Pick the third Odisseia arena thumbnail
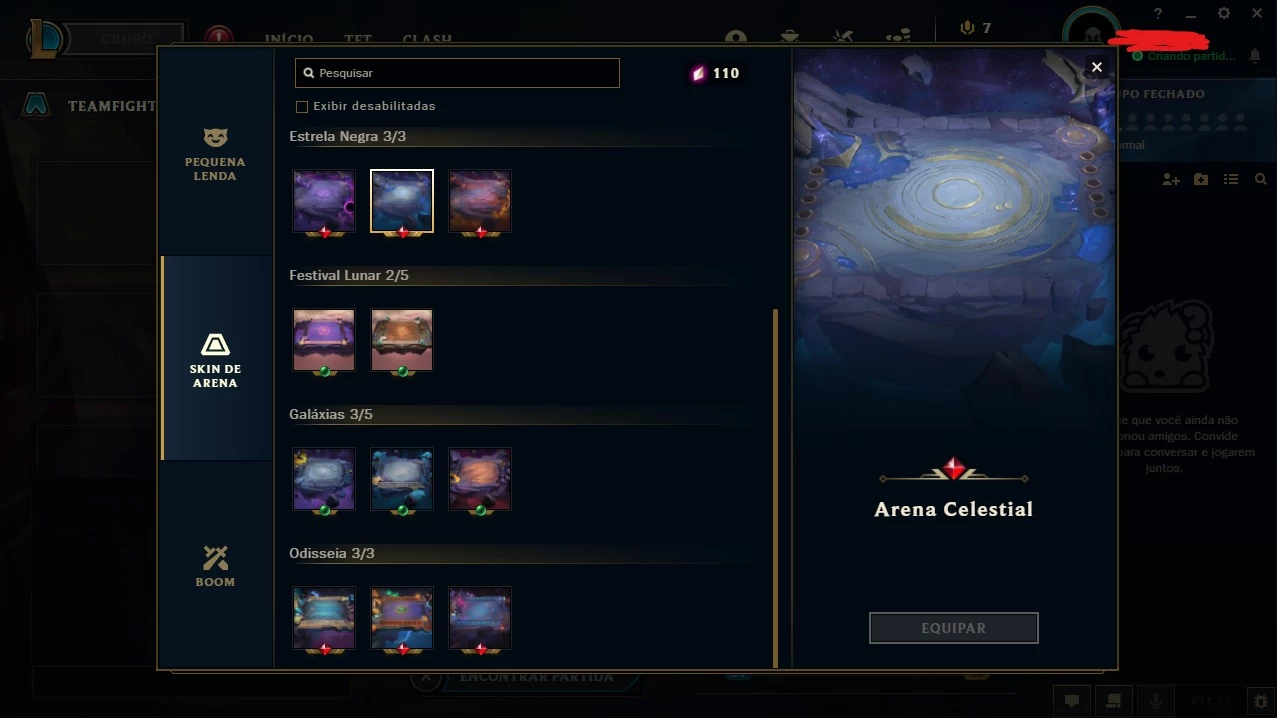The width and height of the screenshot is (1277, 718). (x=480, y=618)
